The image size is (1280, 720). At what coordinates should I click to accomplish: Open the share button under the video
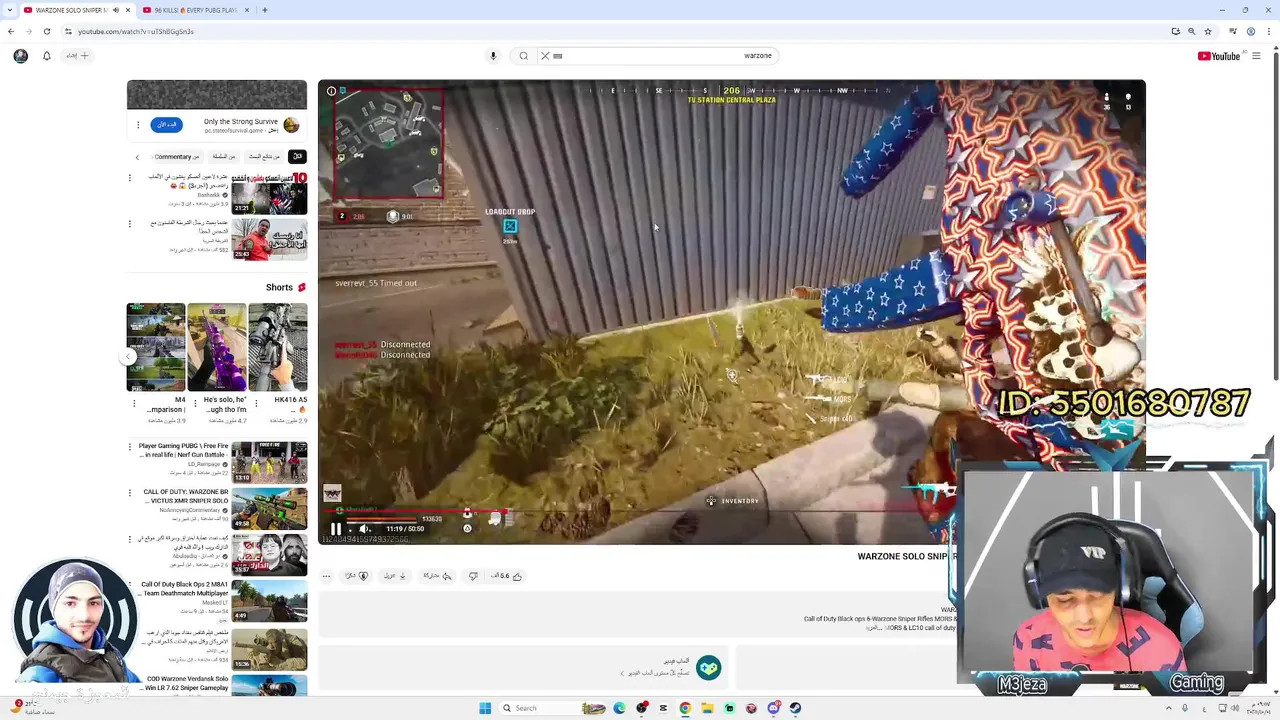[x=437, y=576]
